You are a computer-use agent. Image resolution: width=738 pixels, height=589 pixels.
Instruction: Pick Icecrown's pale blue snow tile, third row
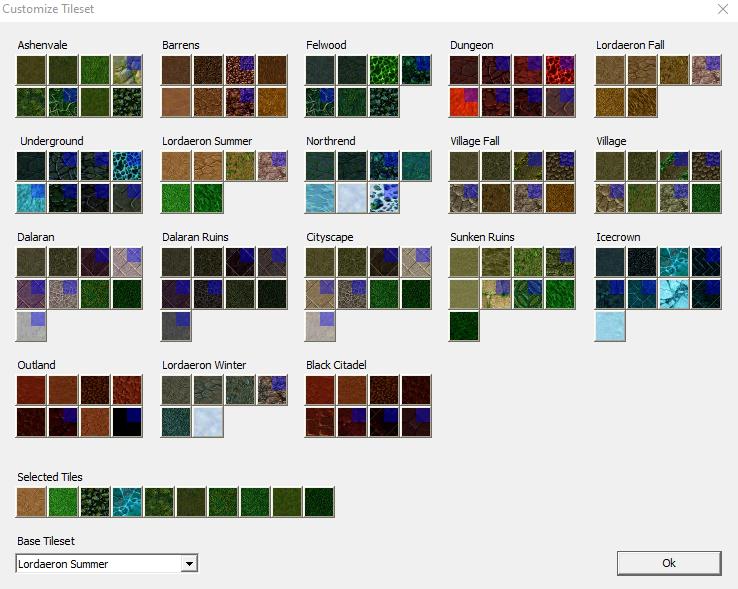[610, 326]
